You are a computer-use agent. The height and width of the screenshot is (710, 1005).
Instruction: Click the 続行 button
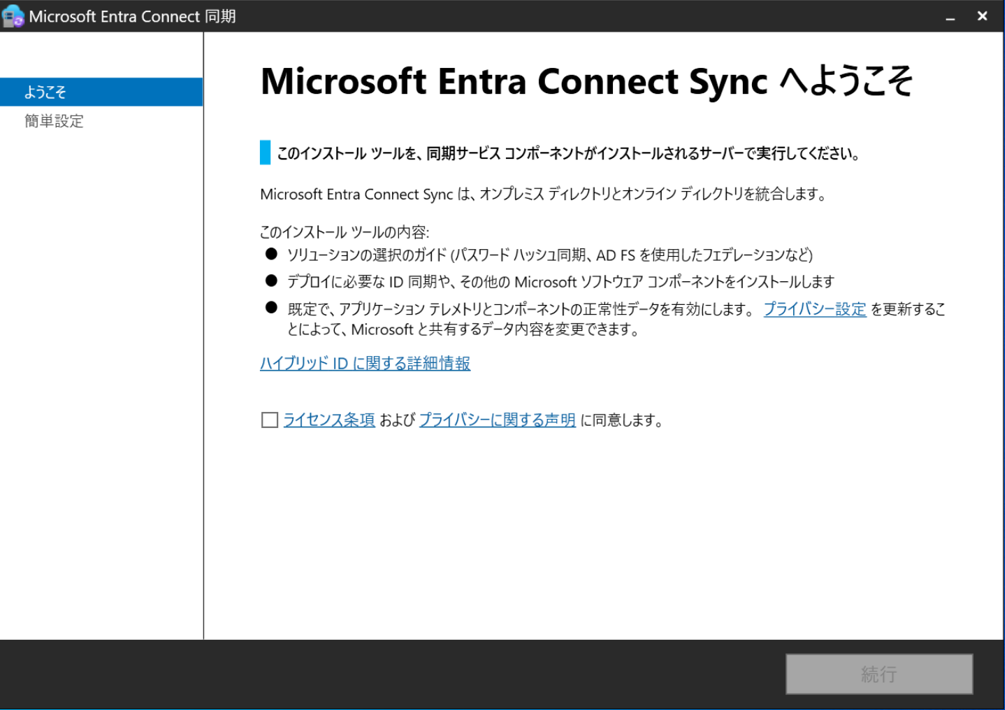click(879, 673)
